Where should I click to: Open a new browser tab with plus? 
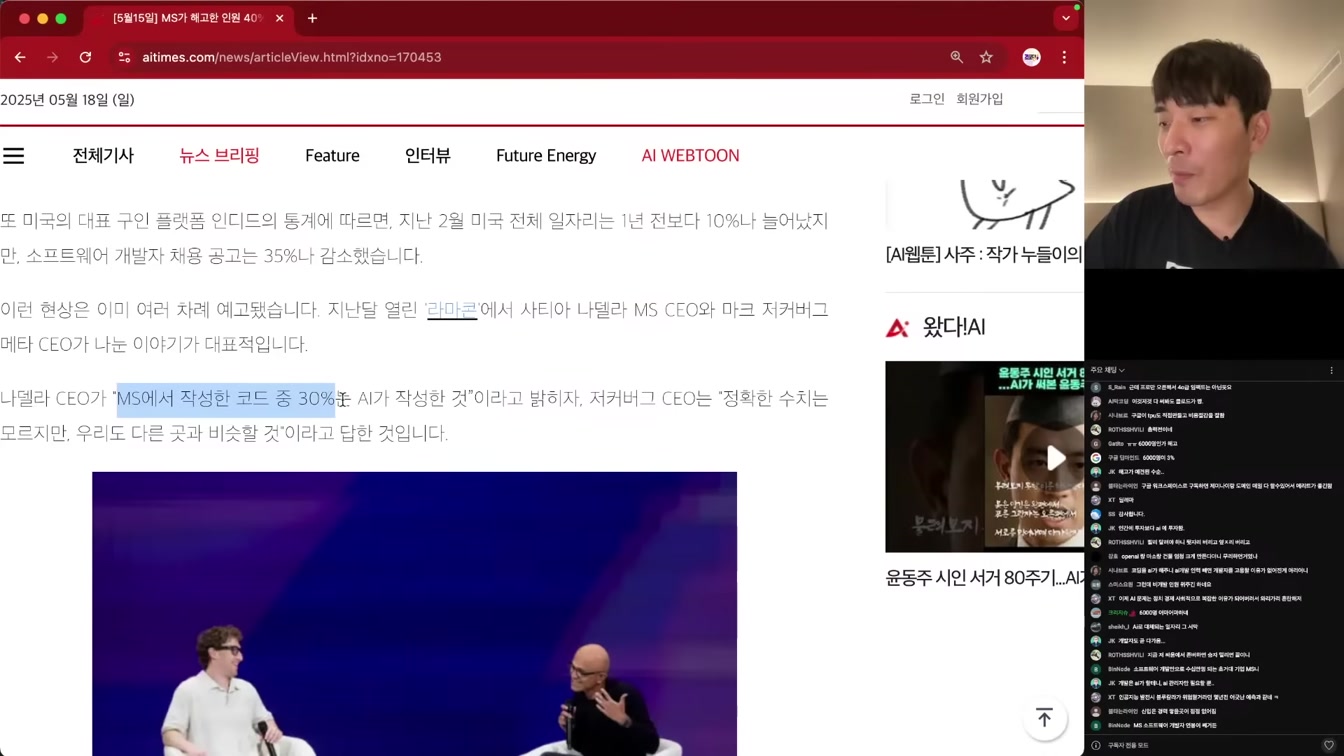click(x=312, y=18)
